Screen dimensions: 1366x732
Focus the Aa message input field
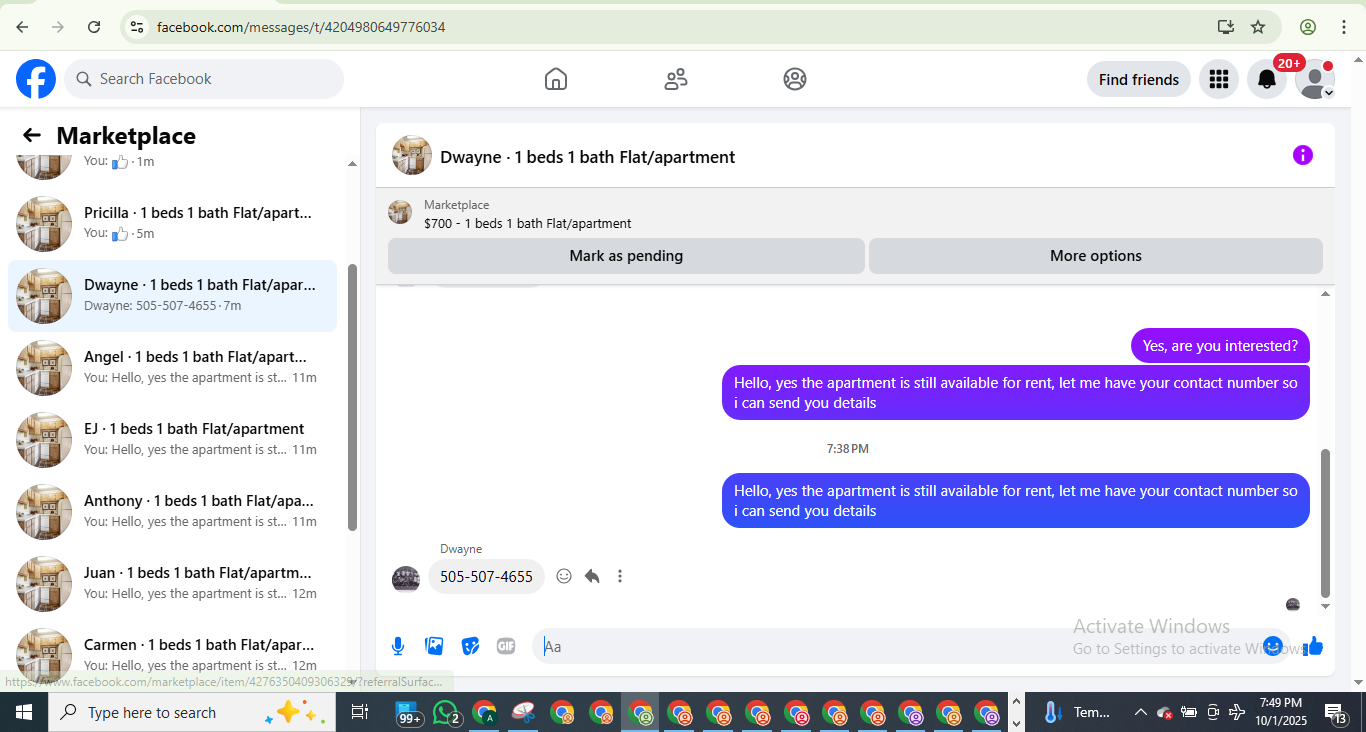point(900,646)
